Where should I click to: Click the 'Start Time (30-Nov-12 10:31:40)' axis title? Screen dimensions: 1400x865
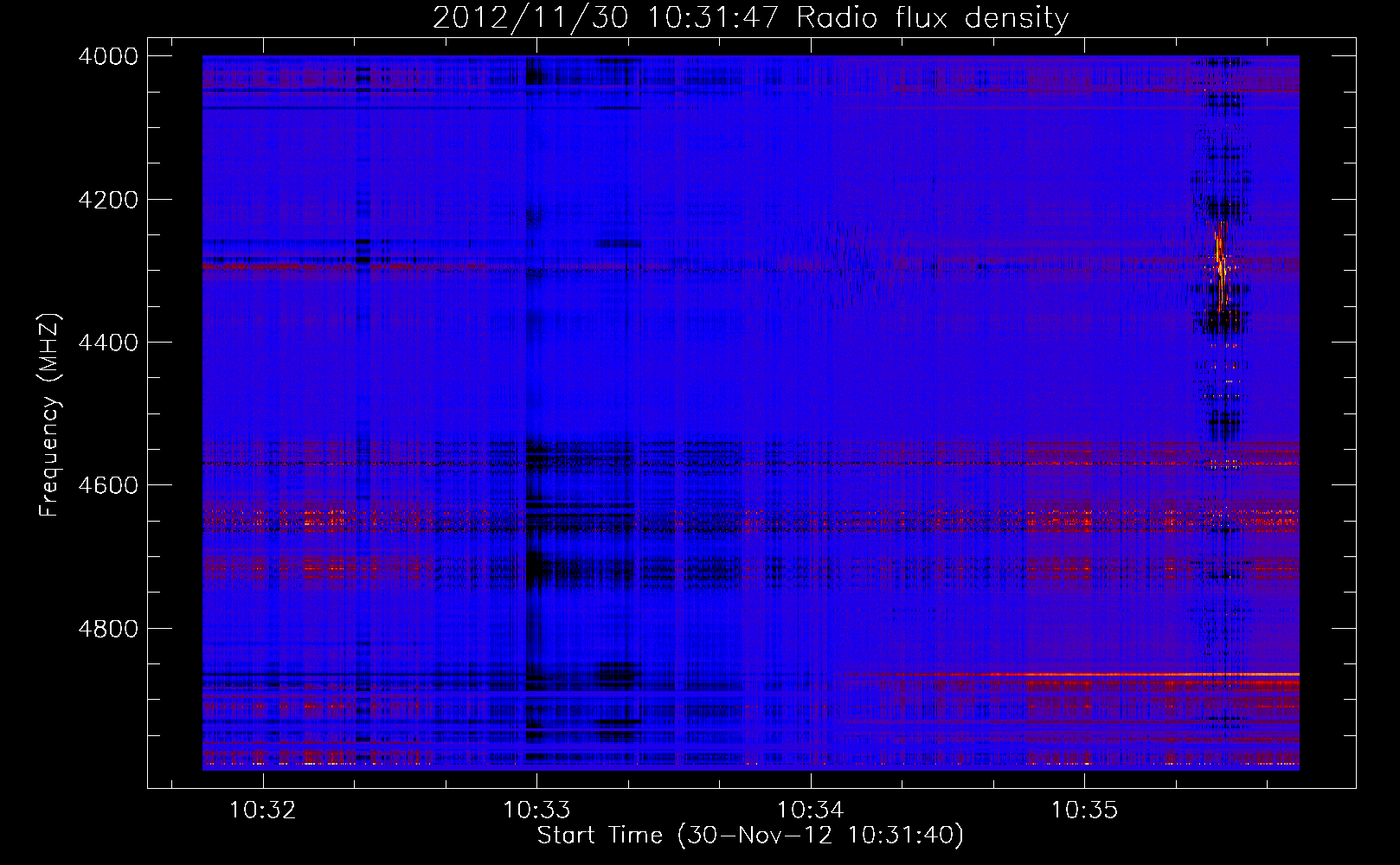(x=750, y=836)
